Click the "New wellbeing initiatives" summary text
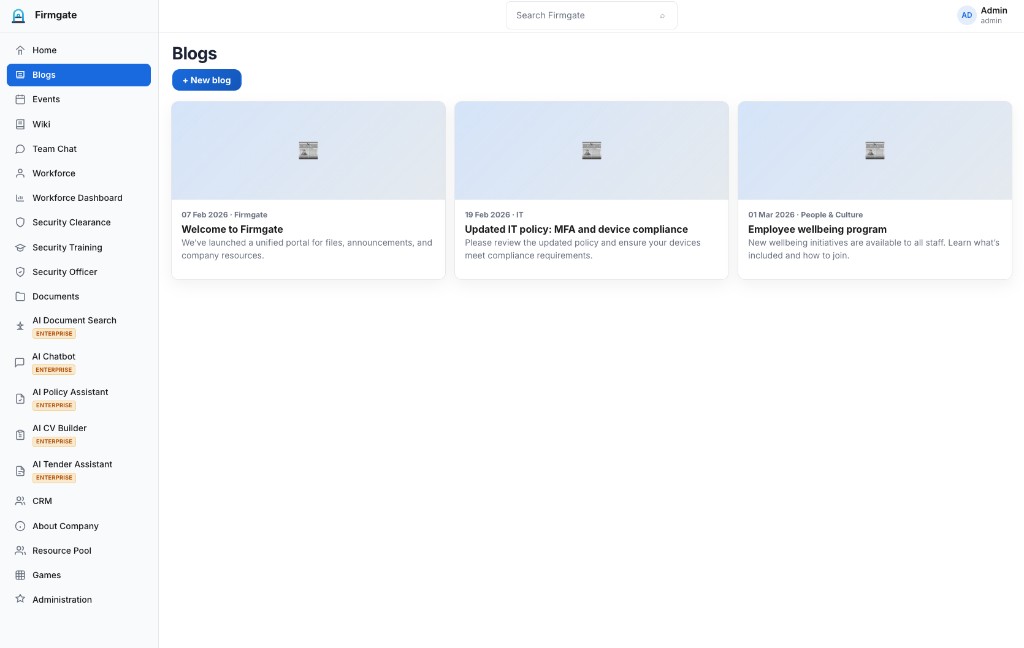 coord(874,249)
